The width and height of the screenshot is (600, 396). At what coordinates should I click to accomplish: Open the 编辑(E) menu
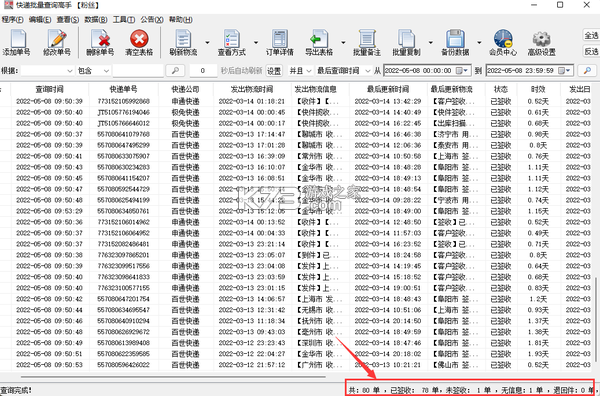[40, 20]
